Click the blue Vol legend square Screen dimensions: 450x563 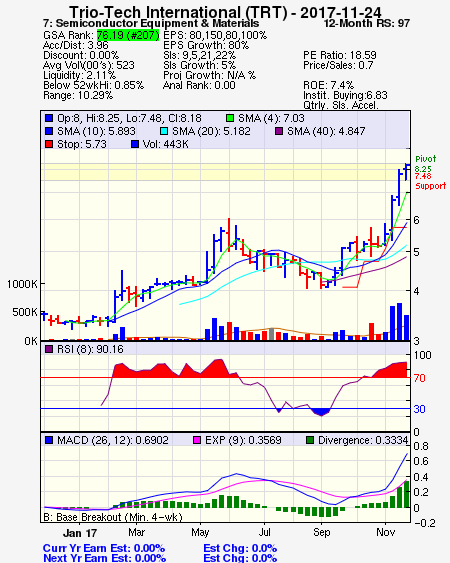[x=135, y=144]
